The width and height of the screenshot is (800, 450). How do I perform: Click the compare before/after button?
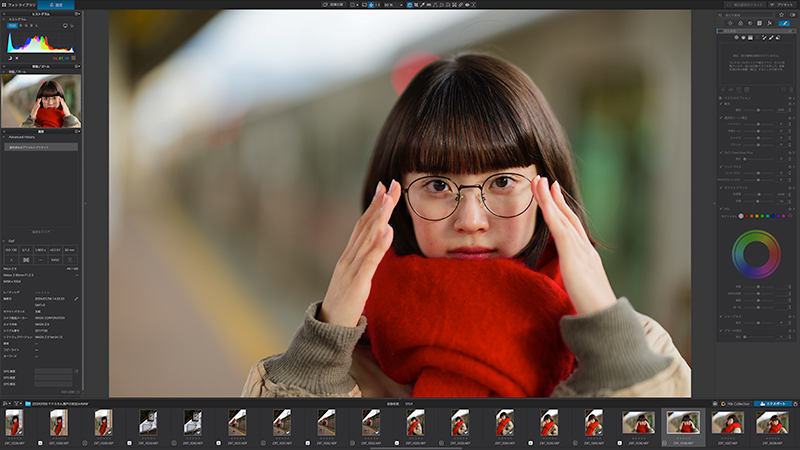333,5
